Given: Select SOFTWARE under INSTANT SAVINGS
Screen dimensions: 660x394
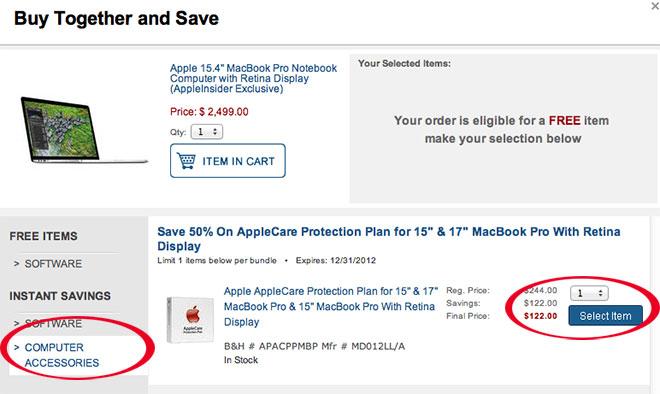Looking at the screenshot, I should [53, 324].
